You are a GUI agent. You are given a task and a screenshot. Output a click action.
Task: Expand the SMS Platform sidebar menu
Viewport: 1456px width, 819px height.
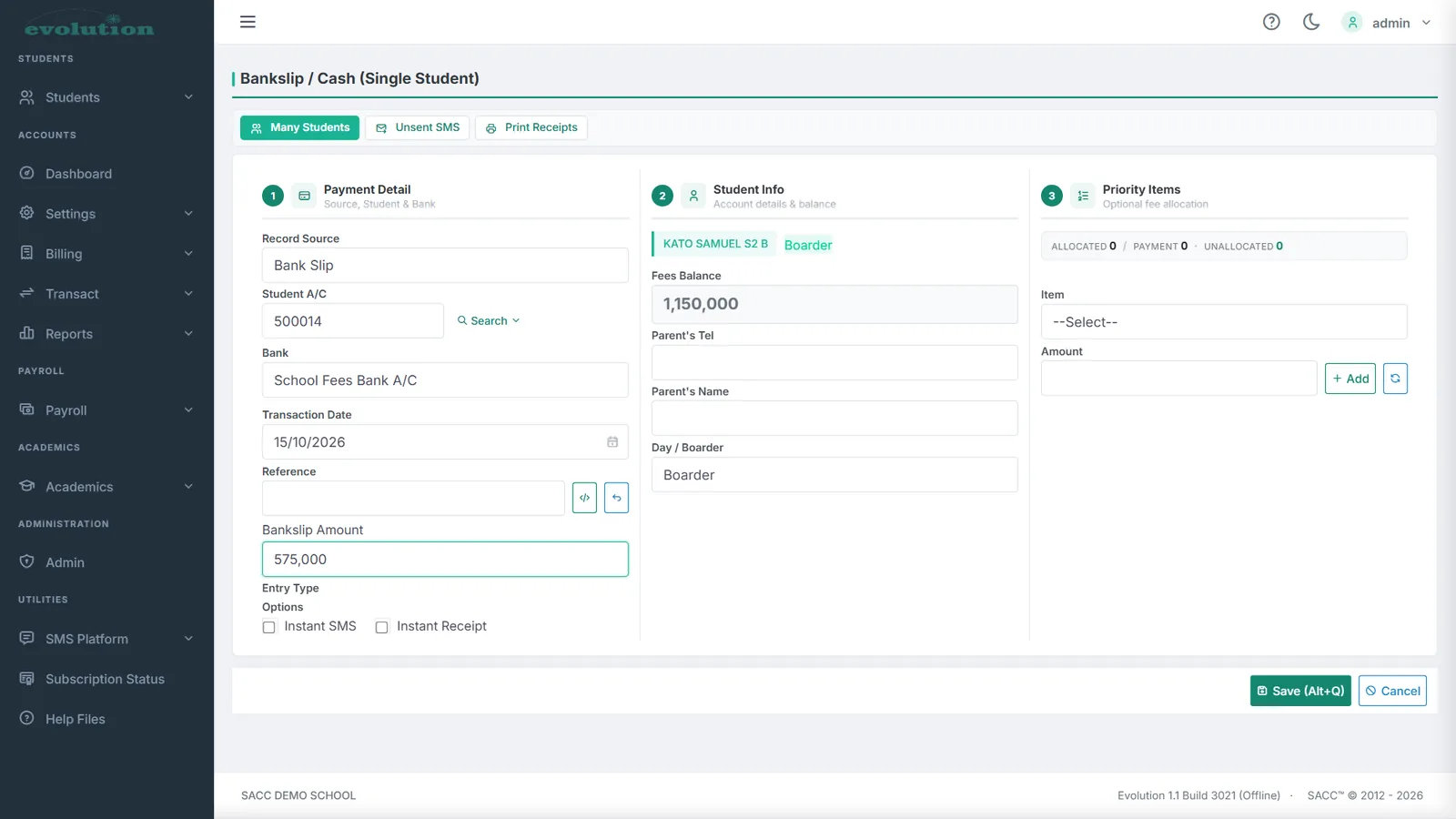106,639
